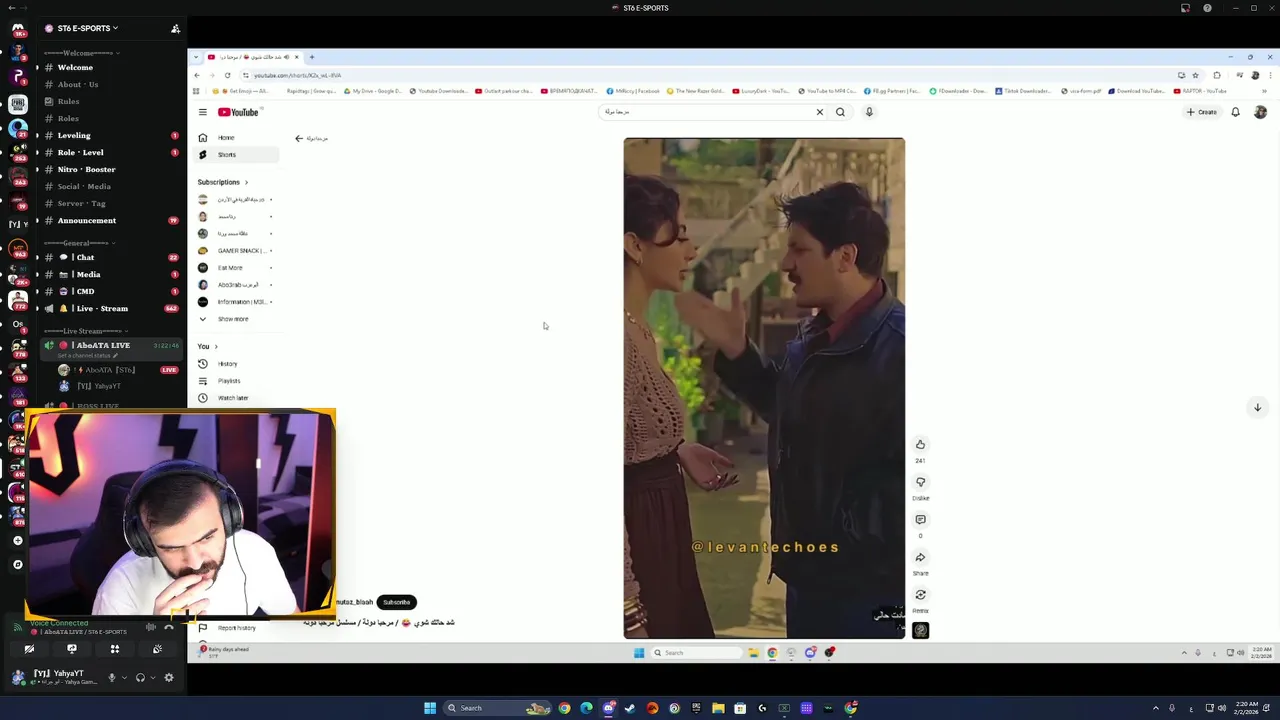The width and height of the screenshot is (1280, 720).
Task: Share your screen in Discord
Action: (x=72, y=649)
